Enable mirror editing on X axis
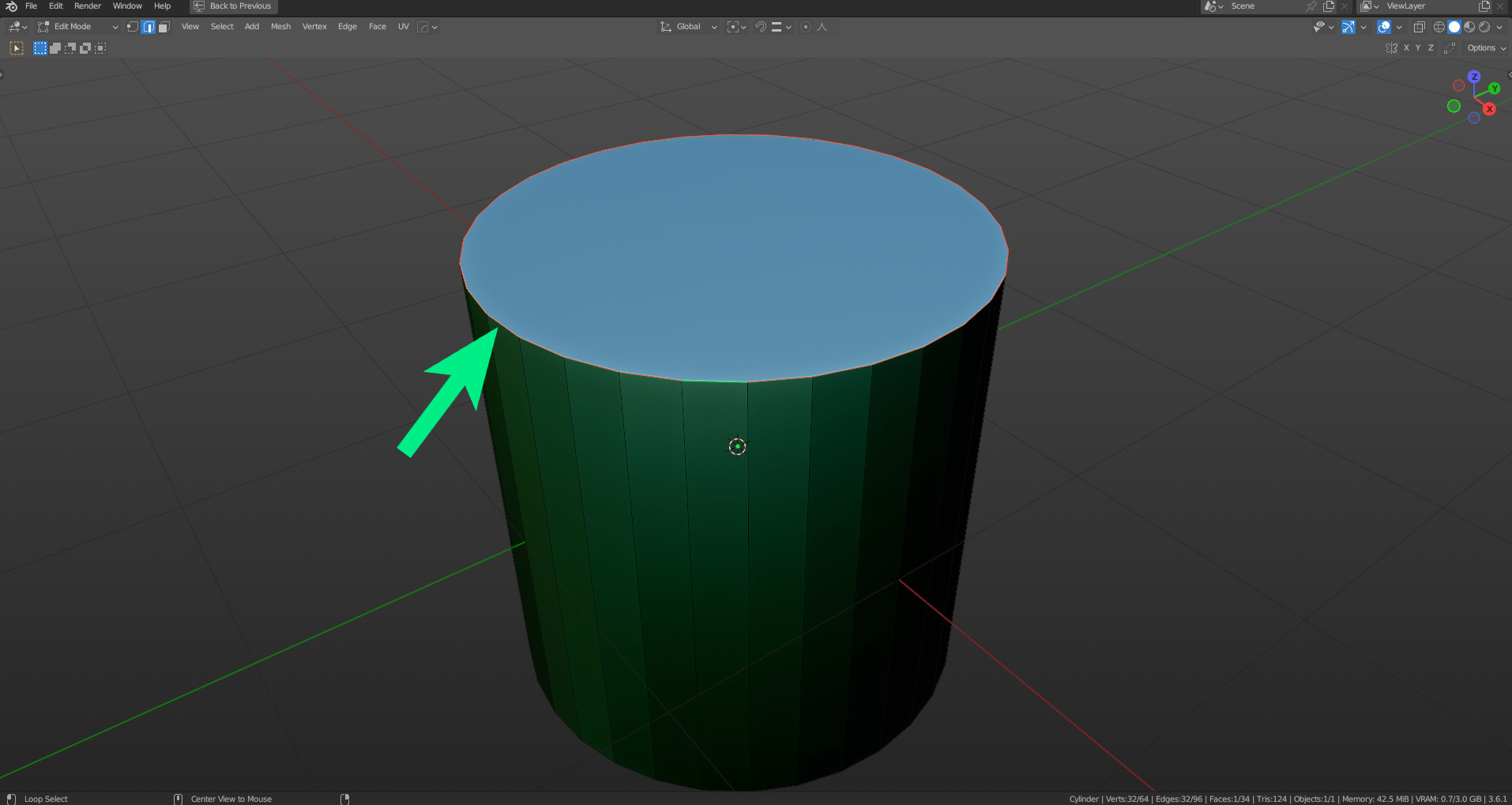Screen dimensions: 1512x805 [x=1406, y=48]
